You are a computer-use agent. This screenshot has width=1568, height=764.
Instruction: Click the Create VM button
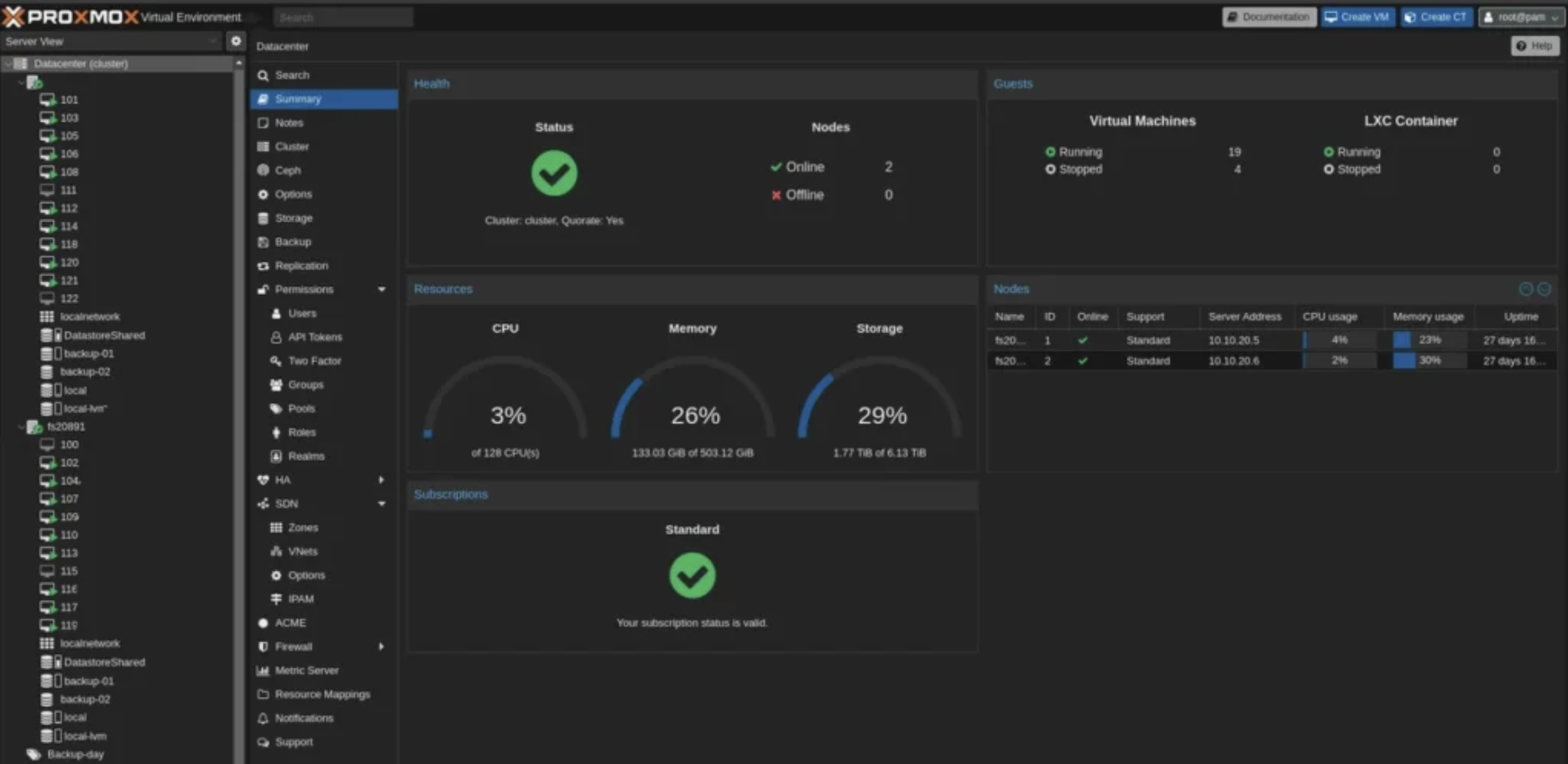tap(1357, 17)
